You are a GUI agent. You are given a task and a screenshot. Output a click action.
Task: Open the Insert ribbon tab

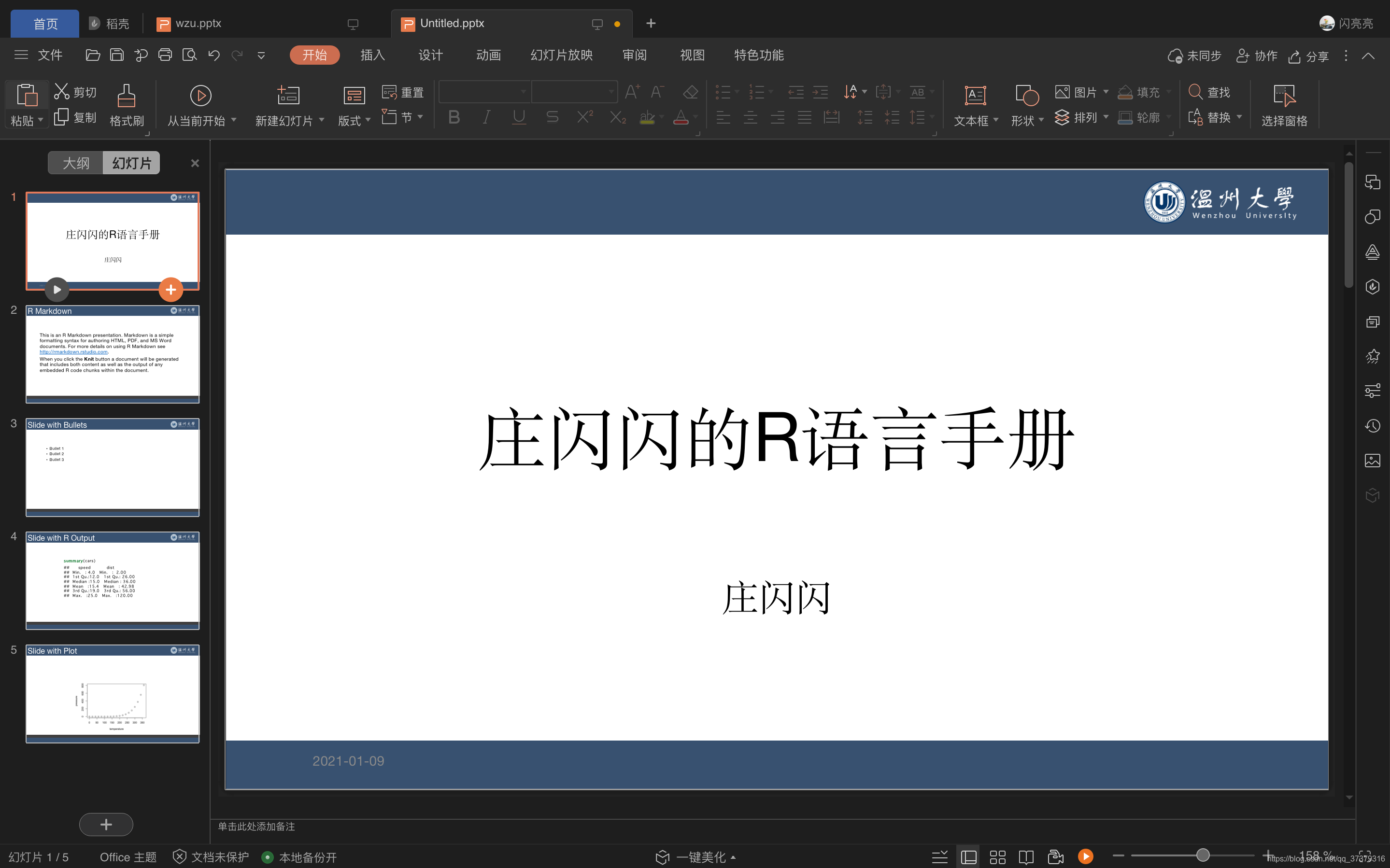[373, 55]
